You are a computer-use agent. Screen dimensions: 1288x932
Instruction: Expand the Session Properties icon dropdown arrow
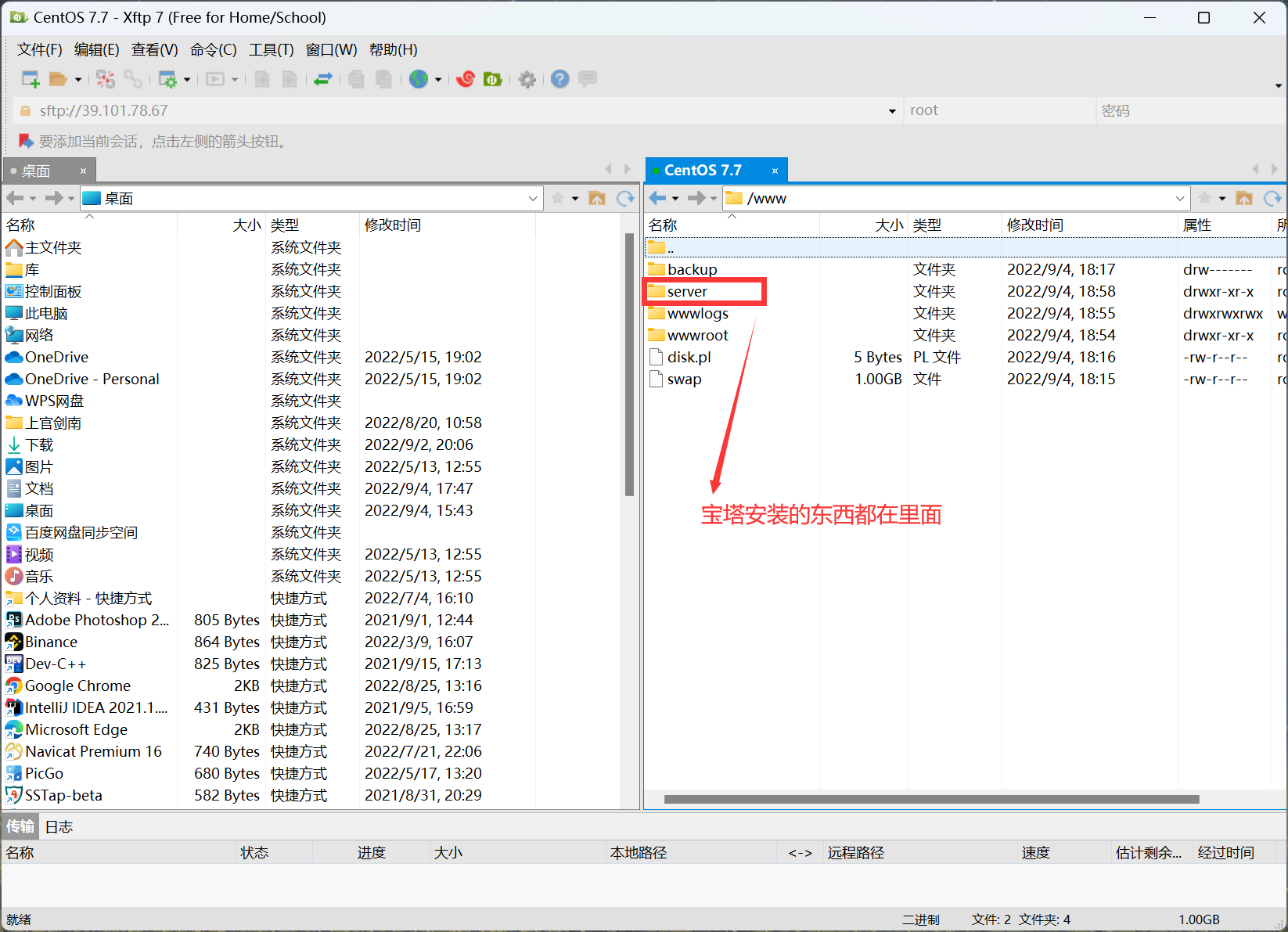tap(187, 80)
